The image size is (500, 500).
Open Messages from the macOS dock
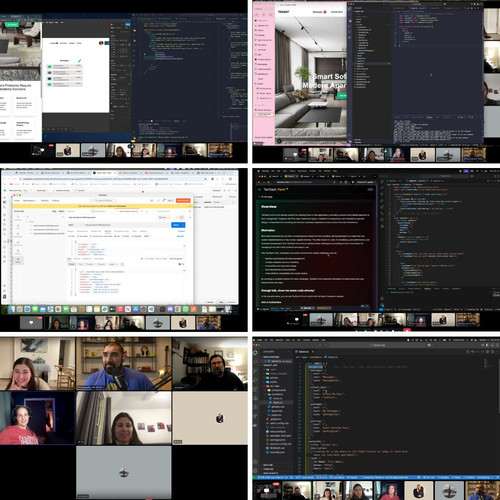(x=35, y=309)
